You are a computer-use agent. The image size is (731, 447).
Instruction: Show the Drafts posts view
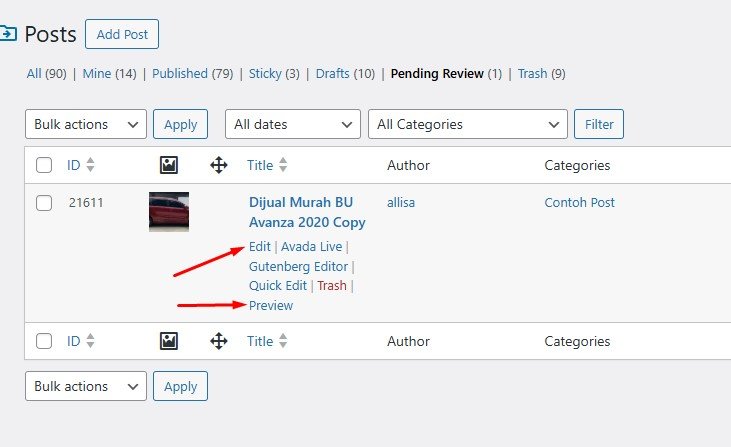pos(335,74)
